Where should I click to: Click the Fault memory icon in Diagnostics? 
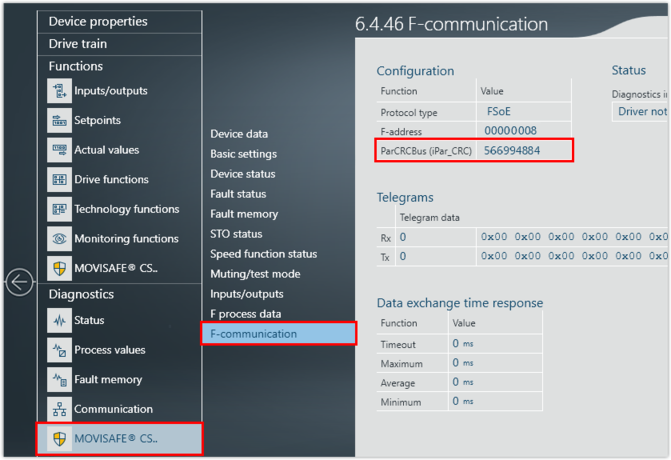(59, 380)
